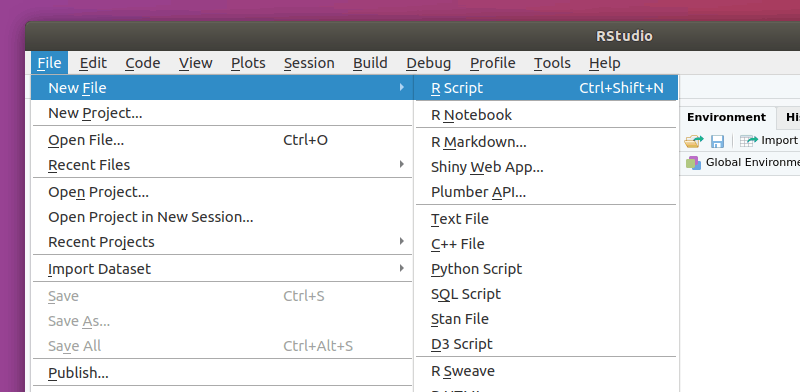Expand the Recent Files submenu arrow
This screenshot has height=392, width=800.
click(x=402, y=164)
